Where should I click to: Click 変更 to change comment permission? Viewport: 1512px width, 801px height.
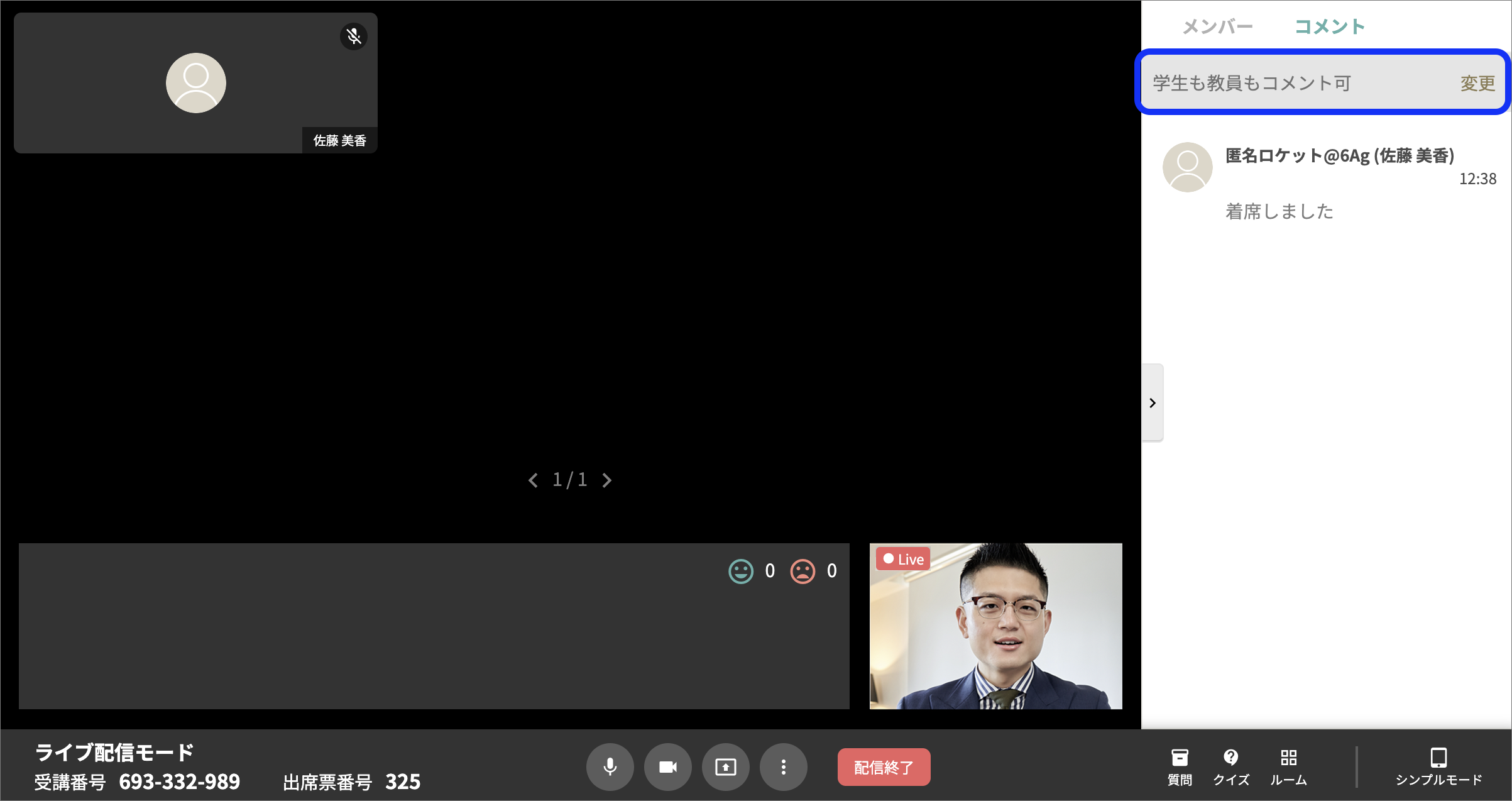[x=1477, y=83]
